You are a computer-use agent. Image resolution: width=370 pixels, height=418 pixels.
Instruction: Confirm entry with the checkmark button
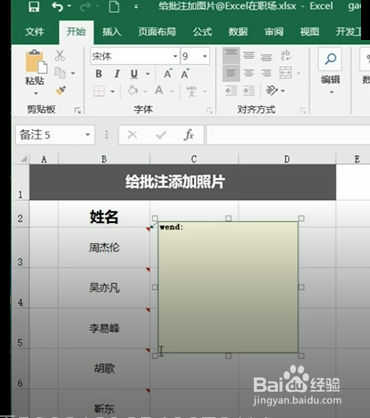click(x=161, y=135)
